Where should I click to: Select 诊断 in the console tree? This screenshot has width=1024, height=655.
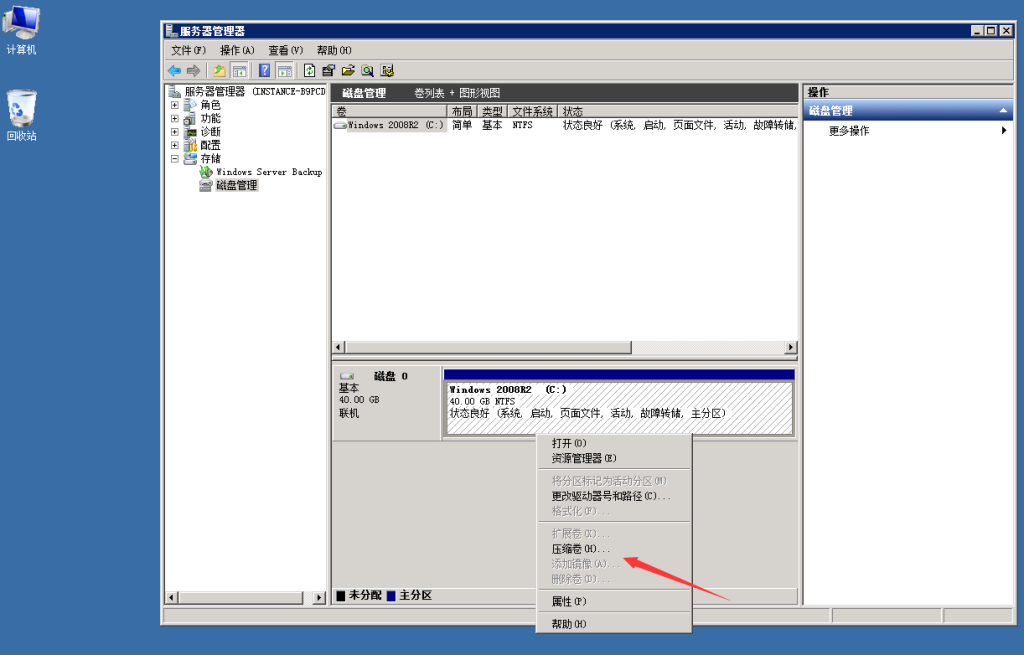click(210, 132)
